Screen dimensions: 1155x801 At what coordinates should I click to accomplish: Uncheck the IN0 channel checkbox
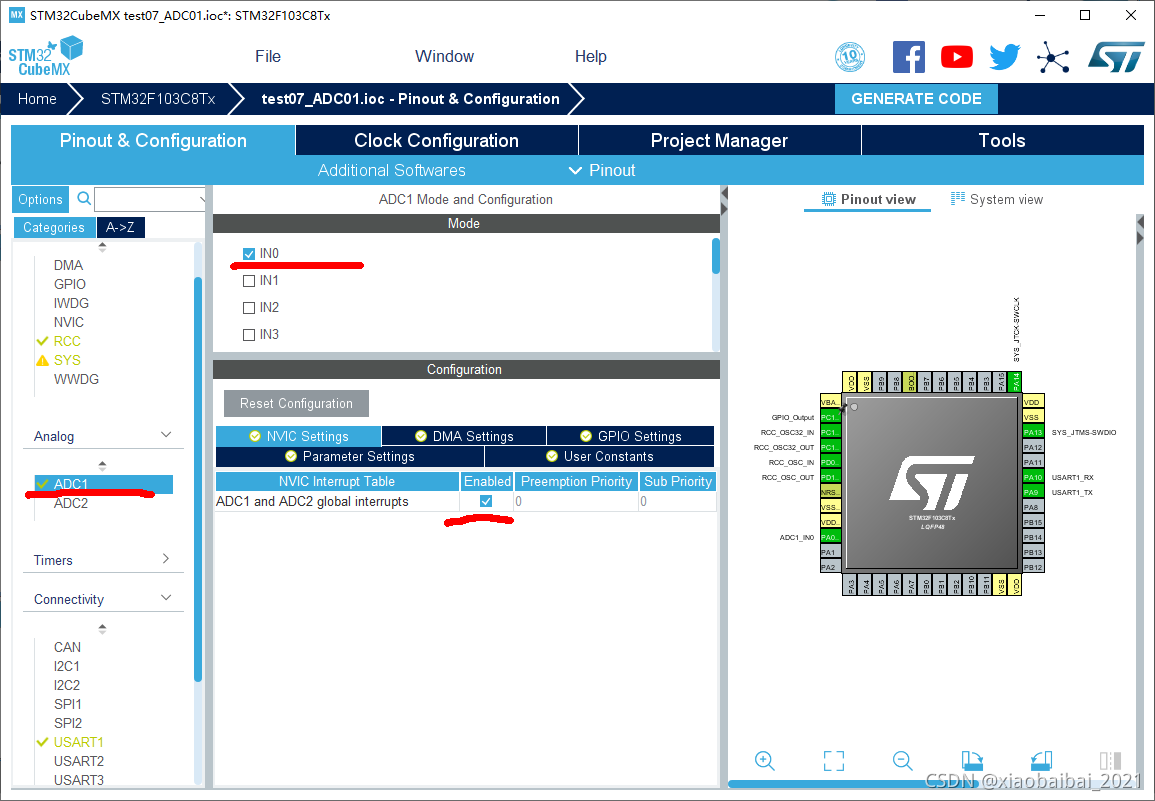point(249,253)
